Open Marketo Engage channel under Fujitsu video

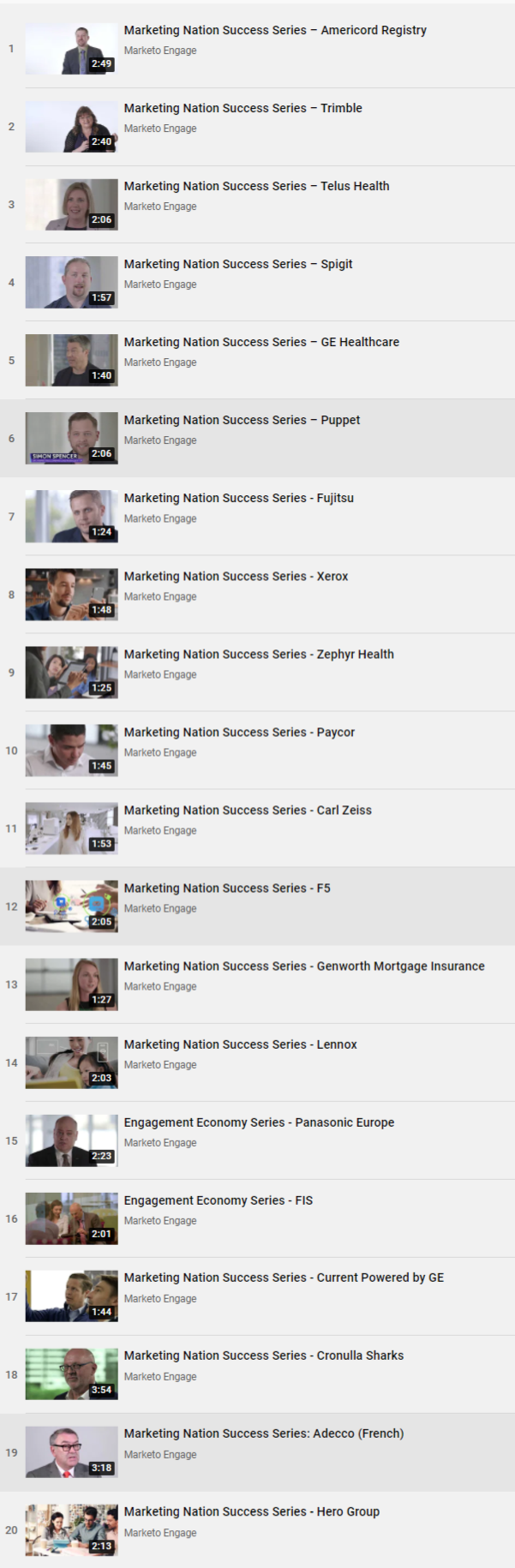coord(160,518)
